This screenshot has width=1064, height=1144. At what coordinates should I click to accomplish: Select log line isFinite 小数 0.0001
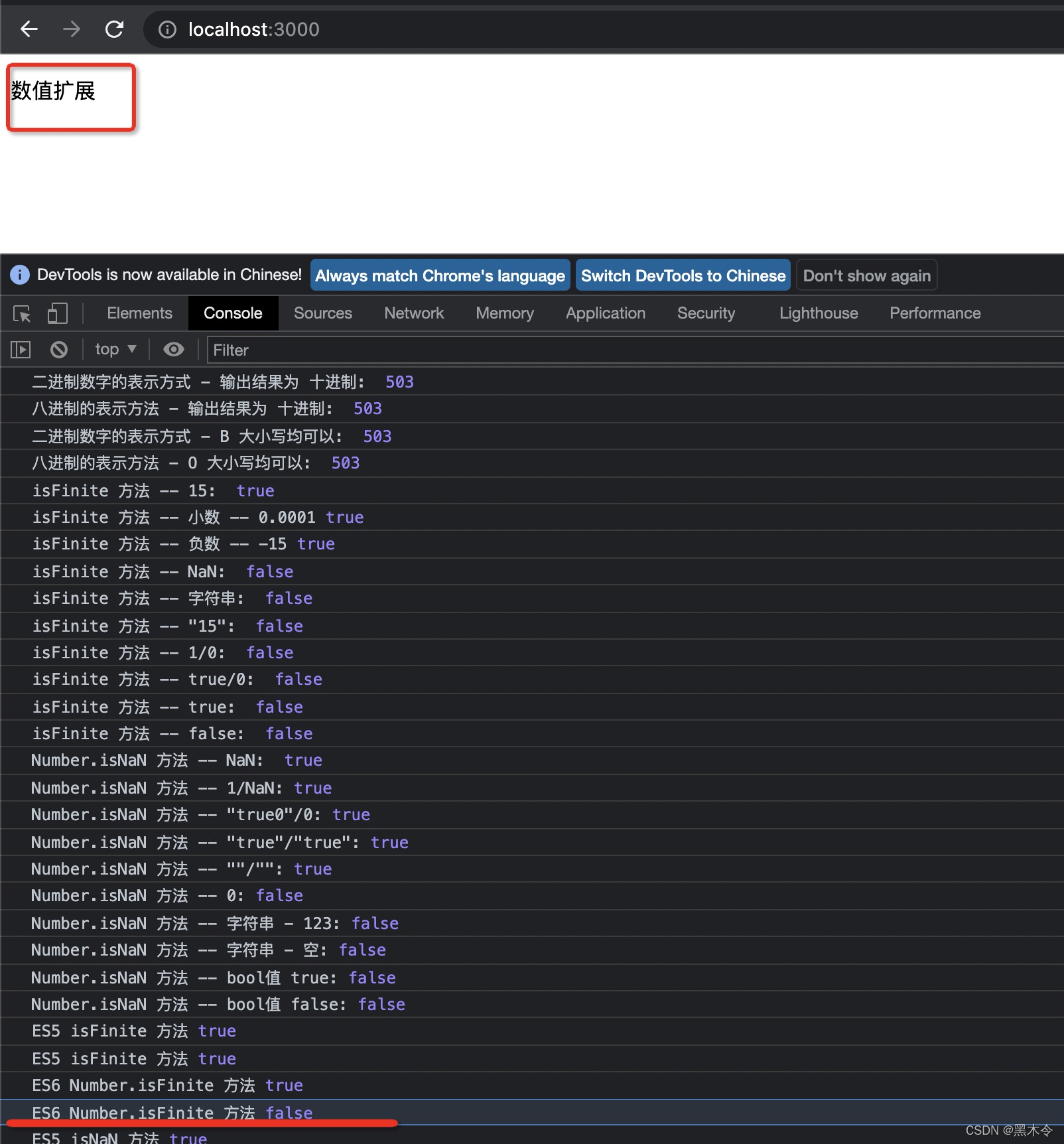tap(532, 518)
